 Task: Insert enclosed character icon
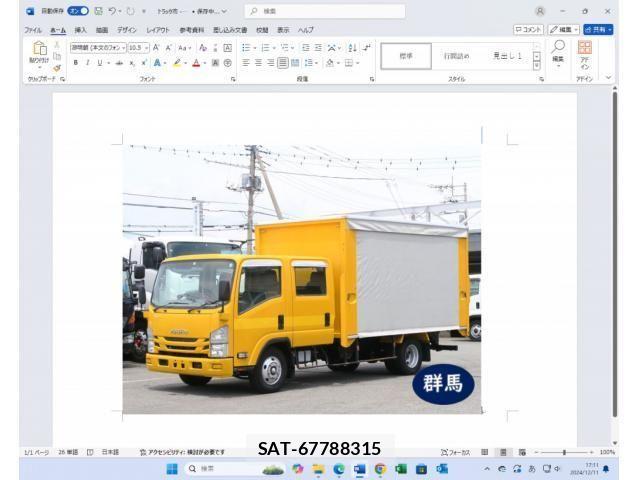coord(228,63)
